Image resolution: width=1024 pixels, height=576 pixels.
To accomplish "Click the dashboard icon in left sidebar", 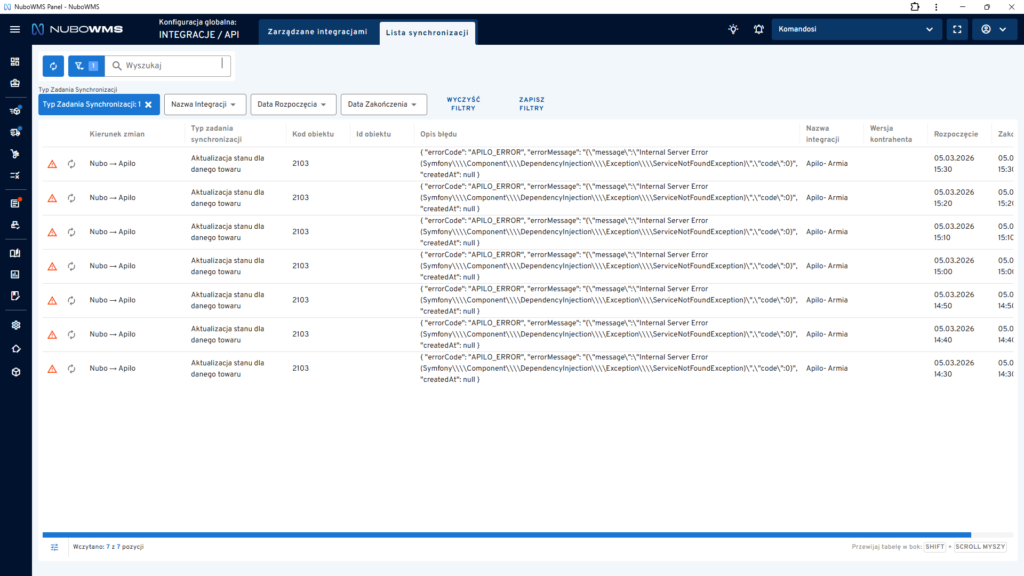I will pos(15,62).
